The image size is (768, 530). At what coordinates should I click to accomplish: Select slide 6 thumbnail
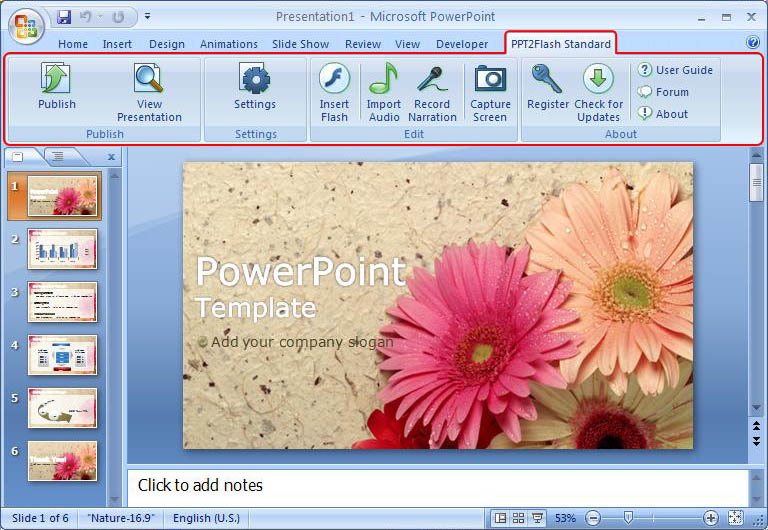(62, 461)
